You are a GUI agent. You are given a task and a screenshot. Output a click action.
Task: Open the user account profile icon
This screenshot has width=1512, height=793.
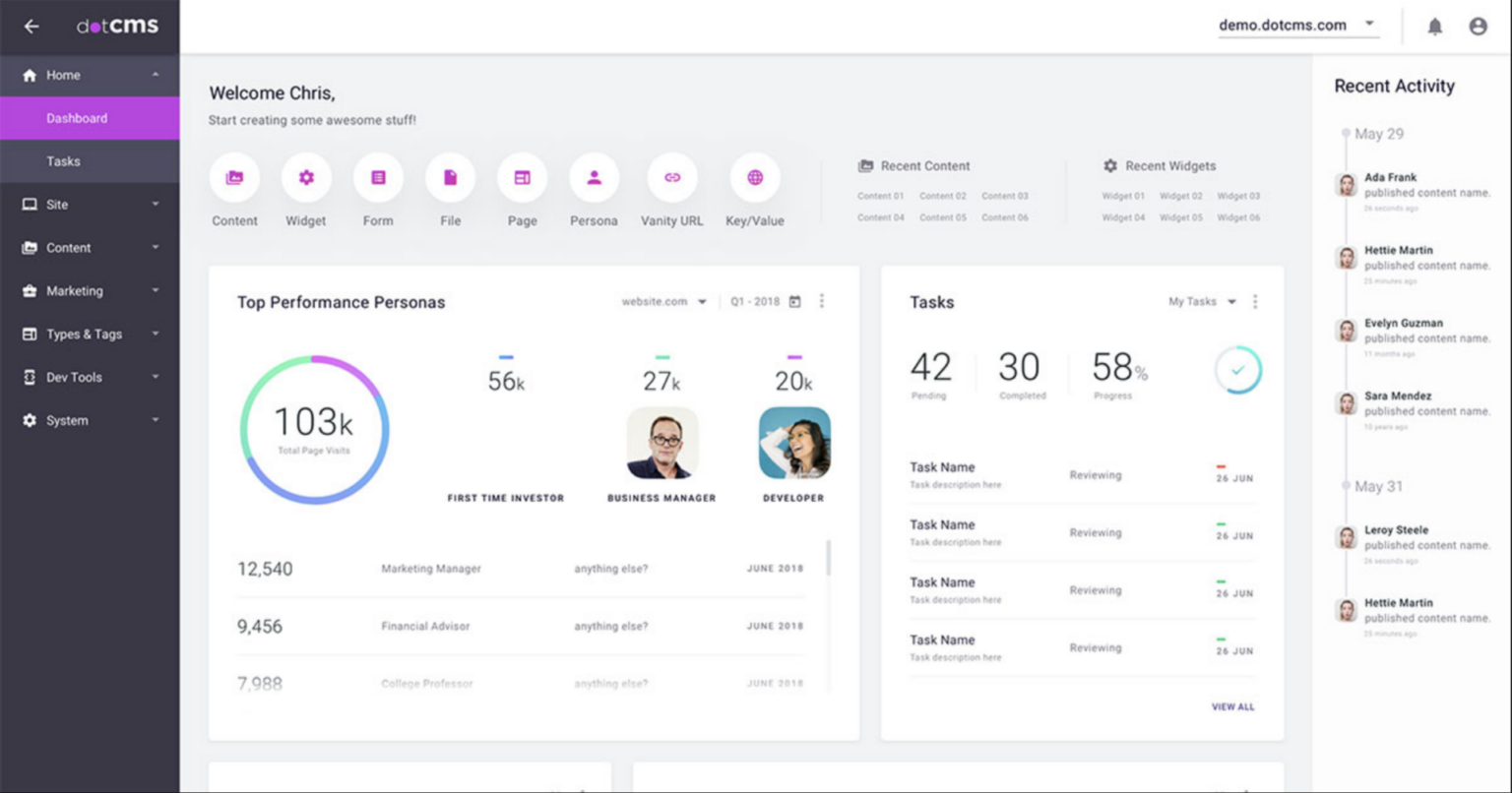(1479, 27)
